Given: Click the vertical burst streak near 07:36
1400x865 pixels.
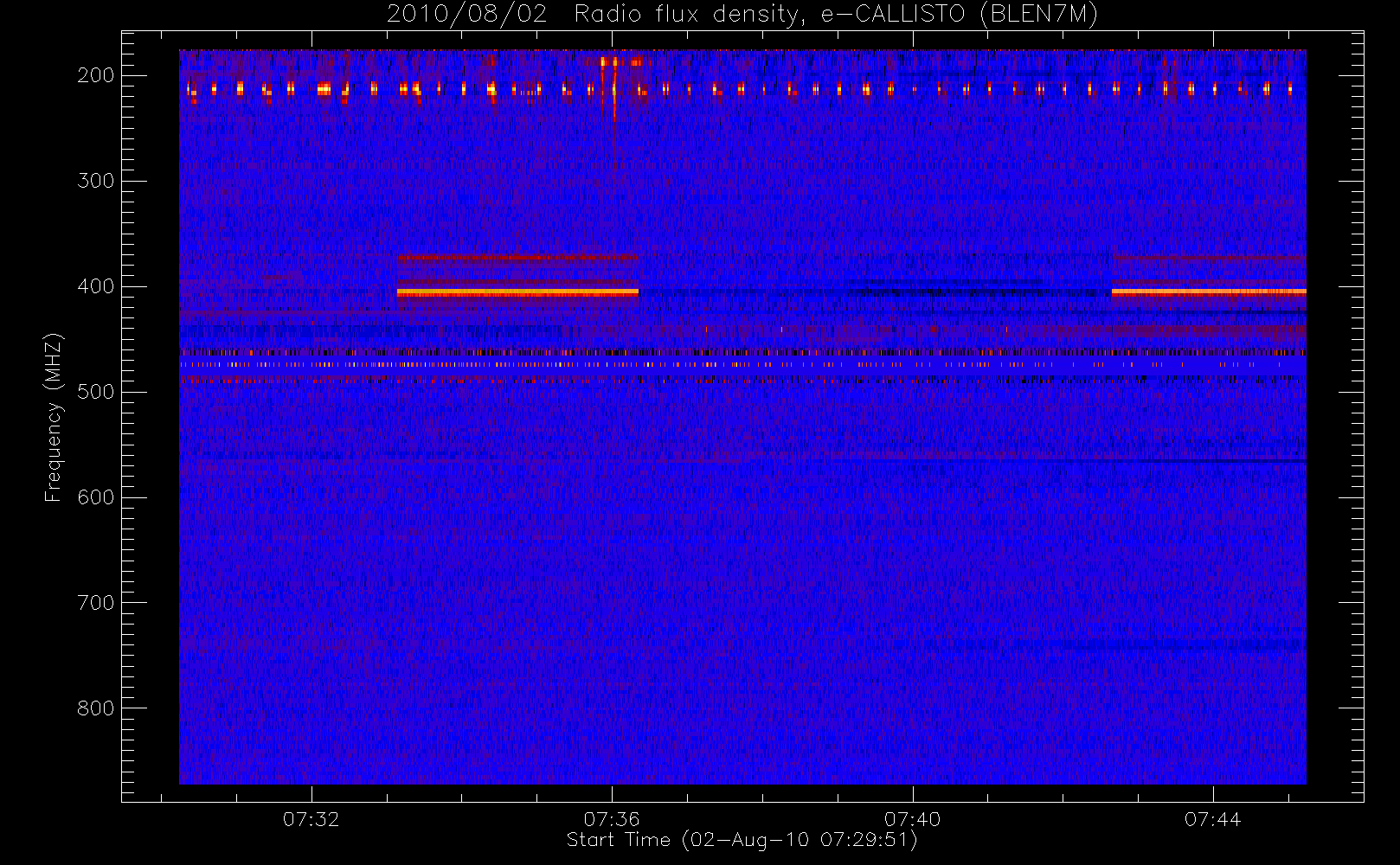Looking at the screenshot, I should pos(613,91).
